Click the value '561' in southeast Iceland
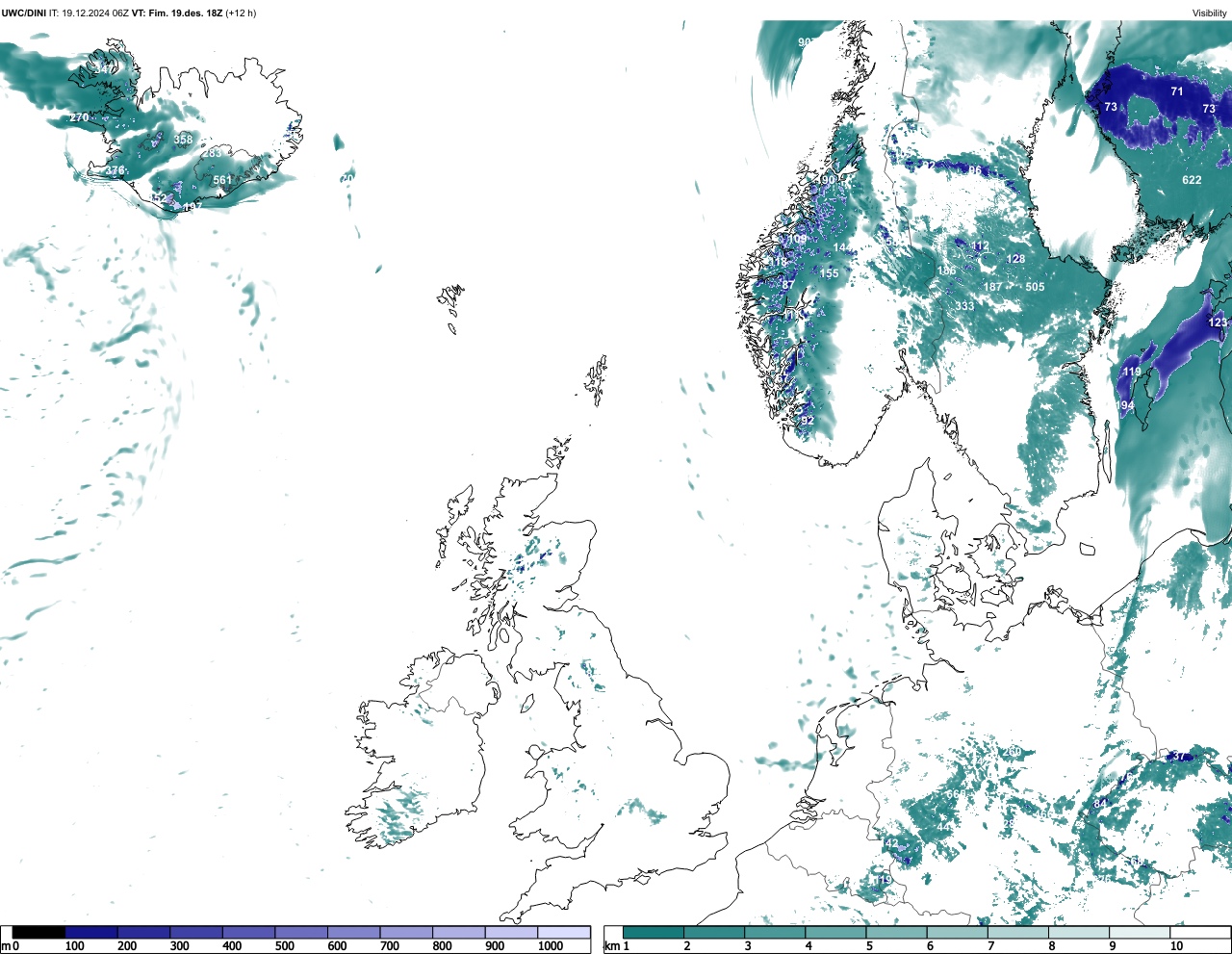Screen dimensions: 1232x954 pyautogui.click(x=222, y=180)
